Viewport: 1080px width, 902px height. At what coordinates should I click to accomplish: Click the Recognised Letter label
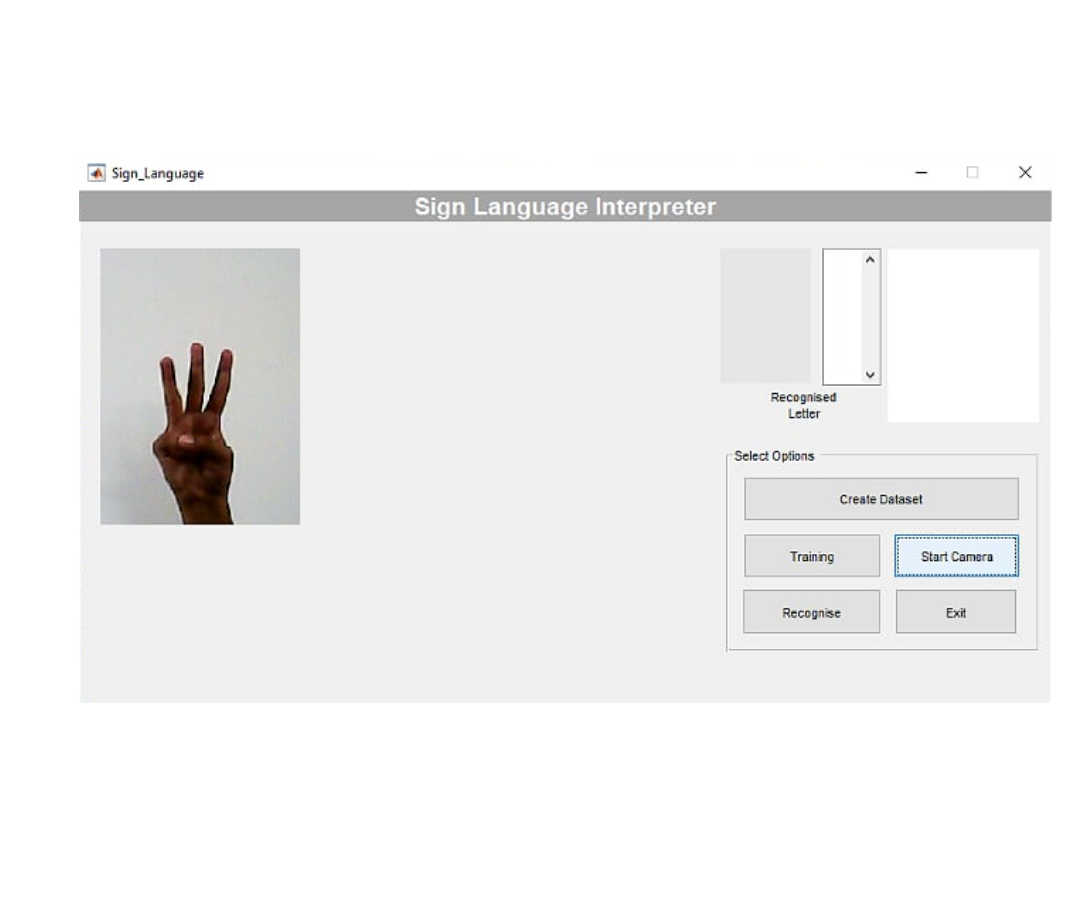click(x=803, y=405)
